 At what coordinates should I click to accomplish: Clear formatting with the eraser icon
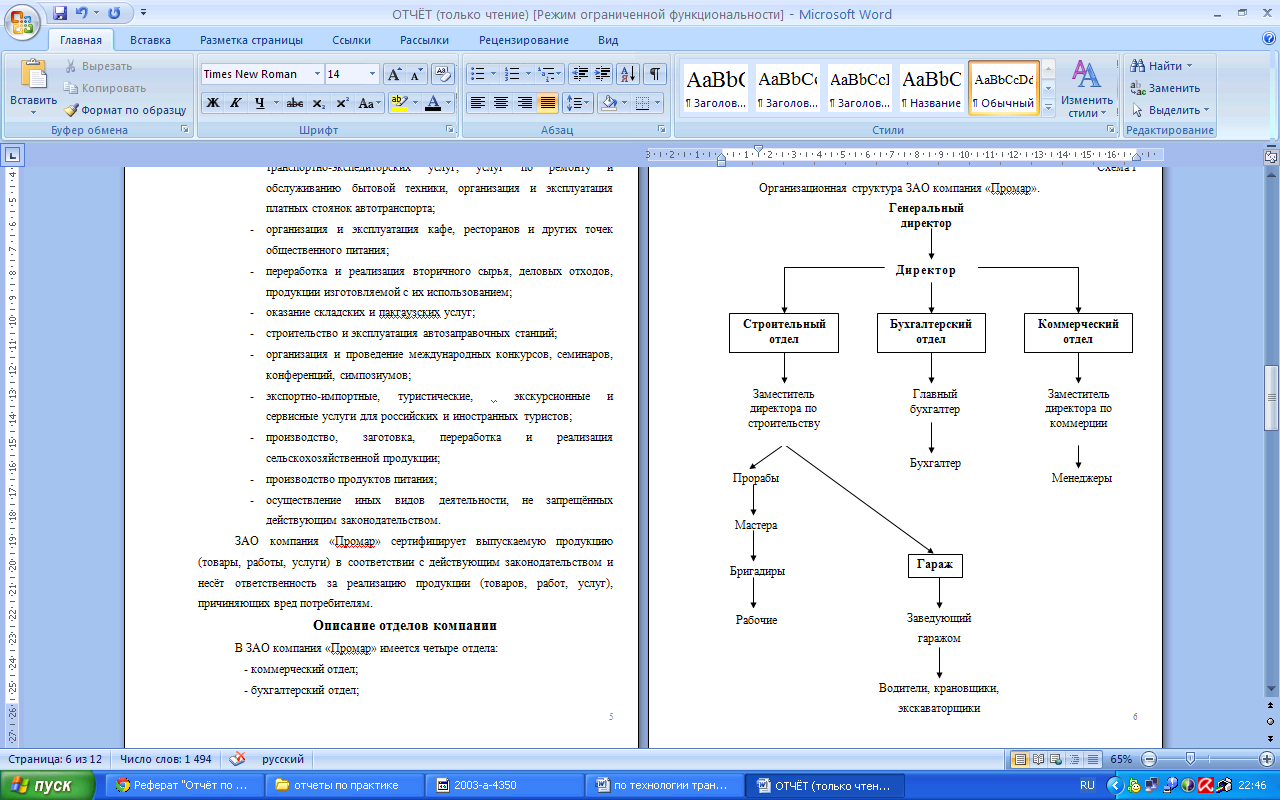click(x=445, y=74)
